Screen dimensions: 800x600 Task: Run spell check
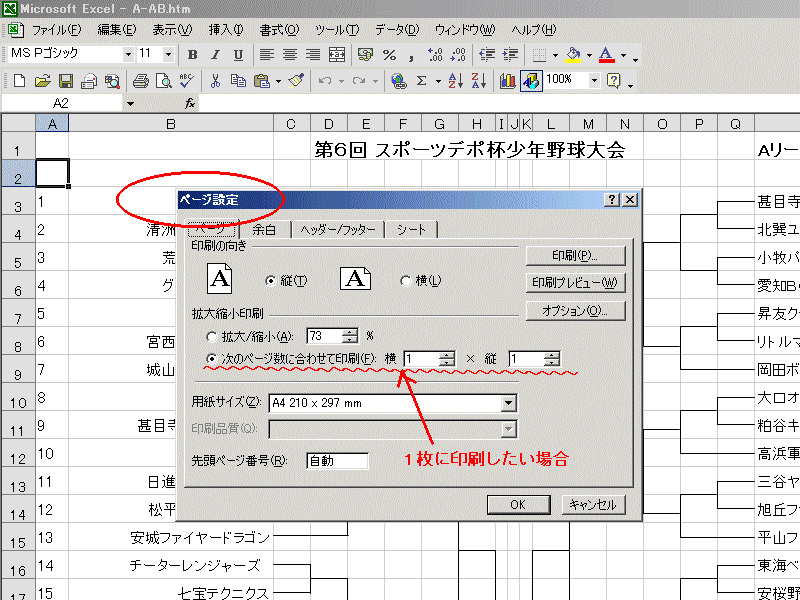187,81
